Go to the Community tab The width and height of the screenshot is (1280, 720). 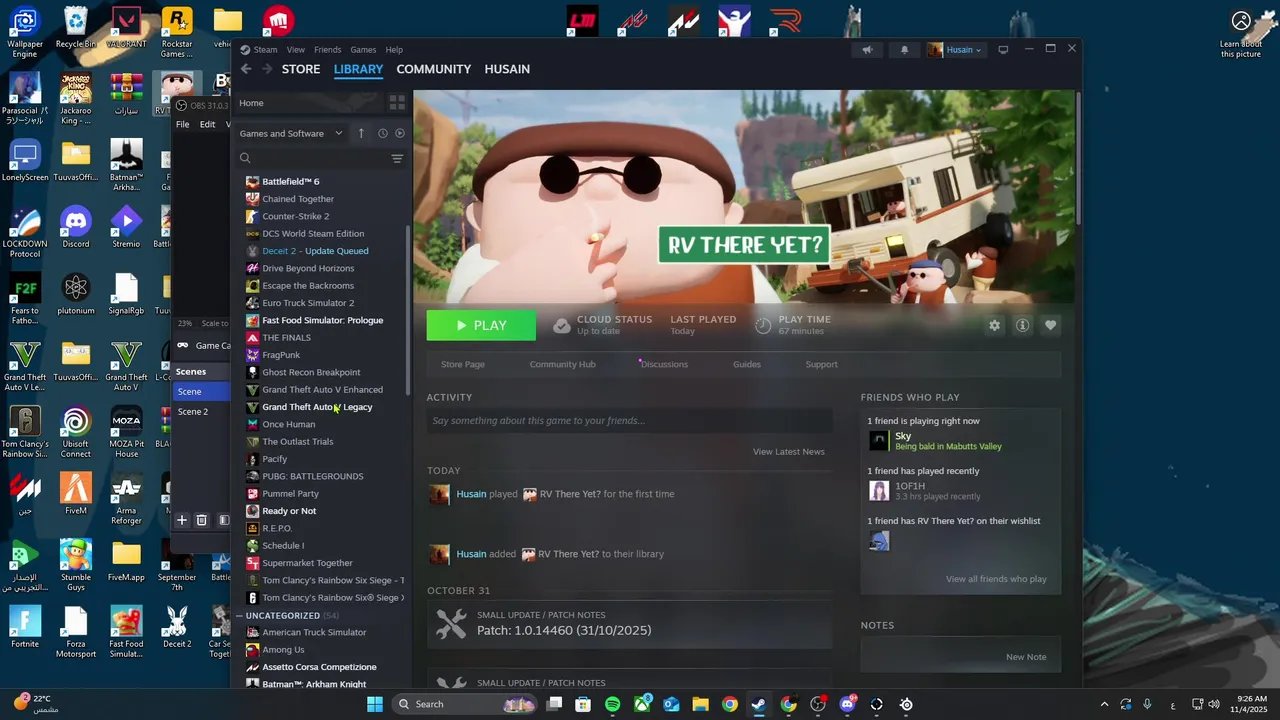coord(433,69)
